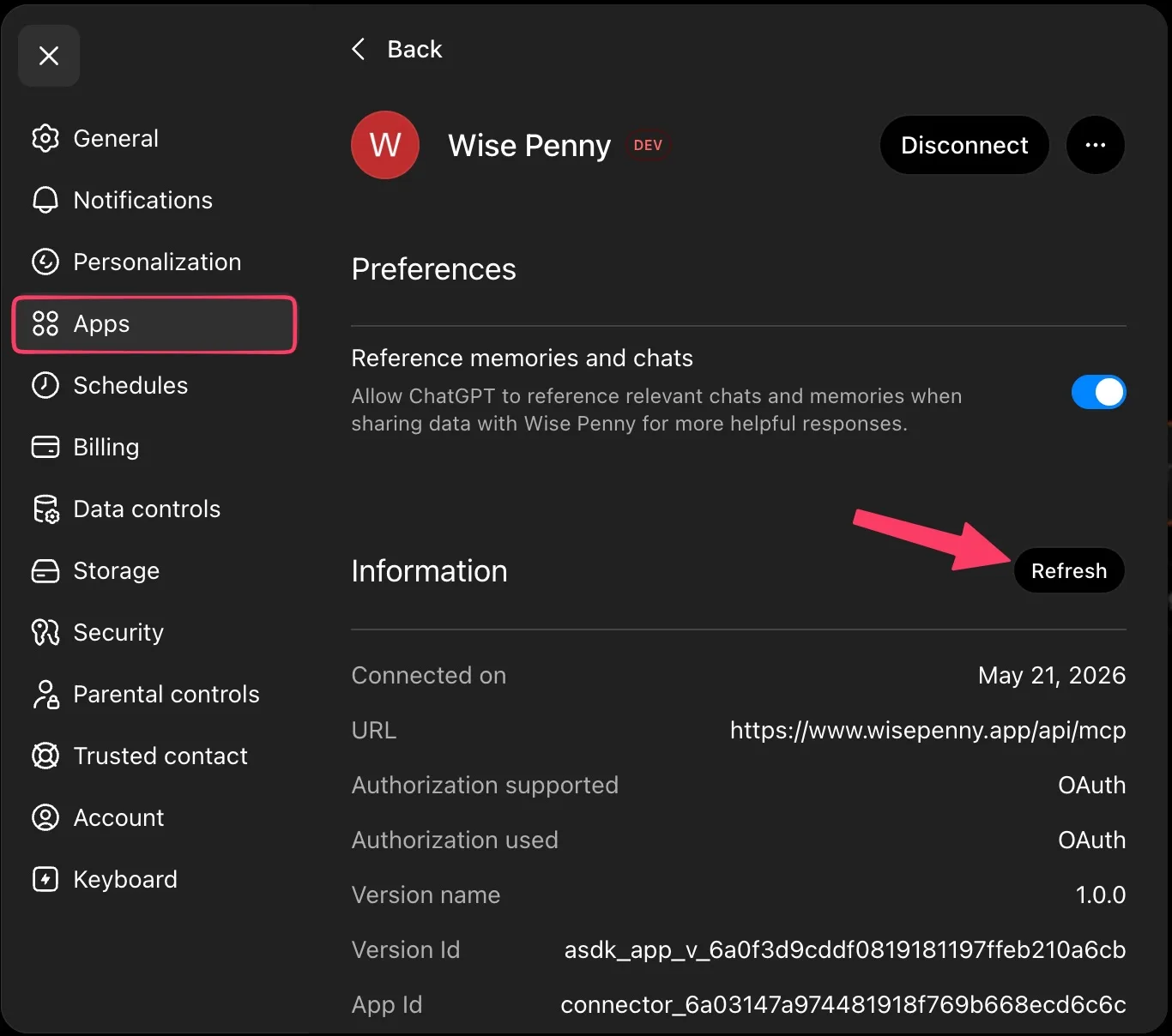Click the Storage drive icon
The width and height of the screenshot is (1172, 1036).
[x=45, y=570]
